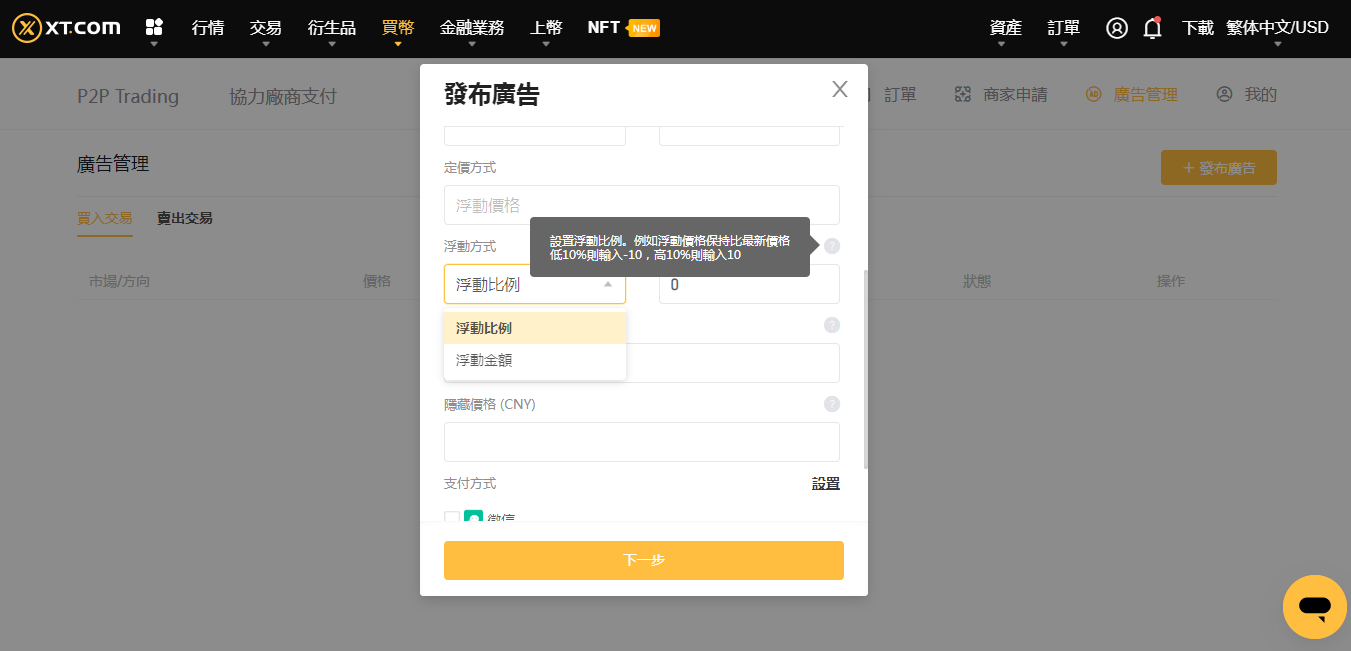Expand the 金融業務 navigation menu
Viewport: 1351px width, 651px height.
point(472,28)
